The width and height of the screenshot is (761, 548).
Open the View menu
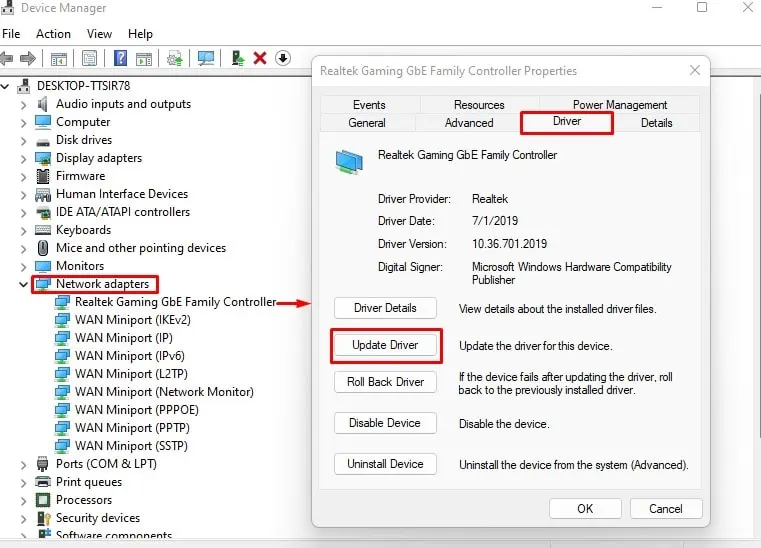(x=99, y=34)
